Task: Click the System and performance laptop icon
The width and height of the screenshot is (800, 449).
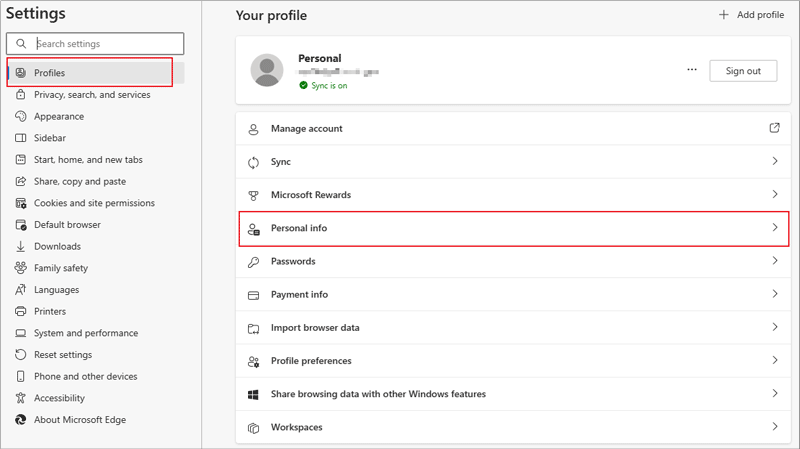Action: click(20, 333)
